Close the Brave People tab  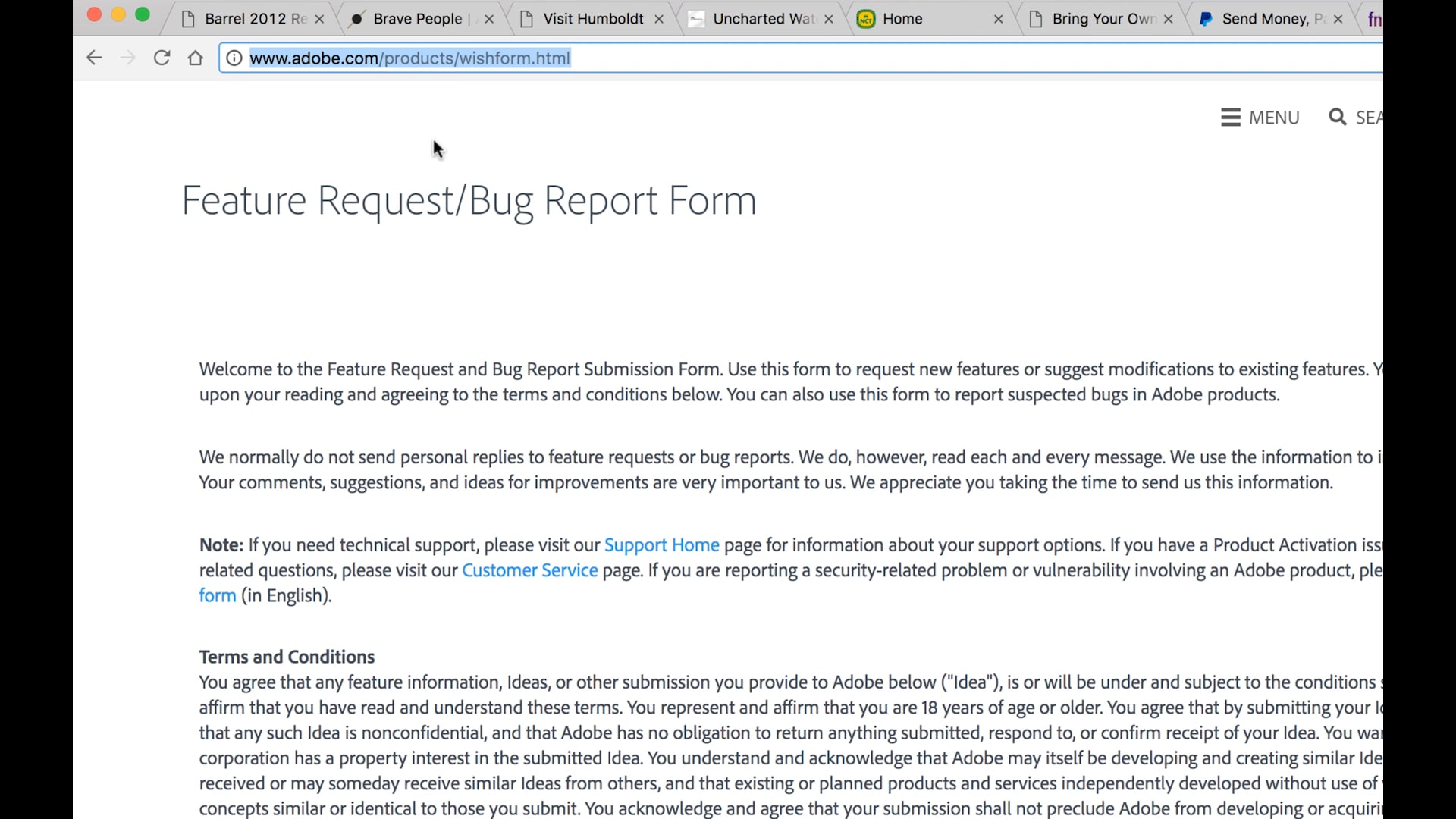click(x=489, y=20)
